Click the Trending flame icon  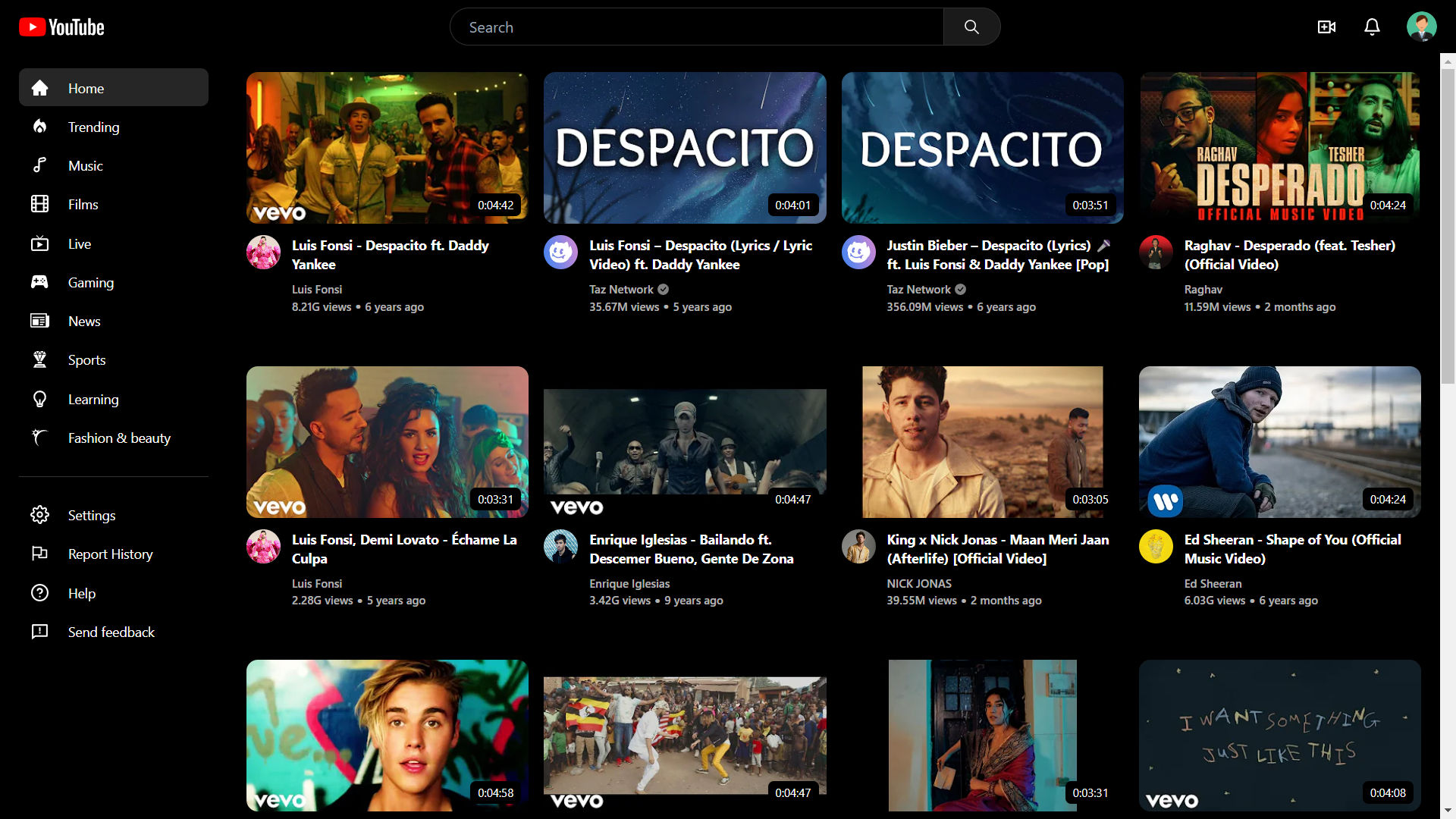pos(40,127)
